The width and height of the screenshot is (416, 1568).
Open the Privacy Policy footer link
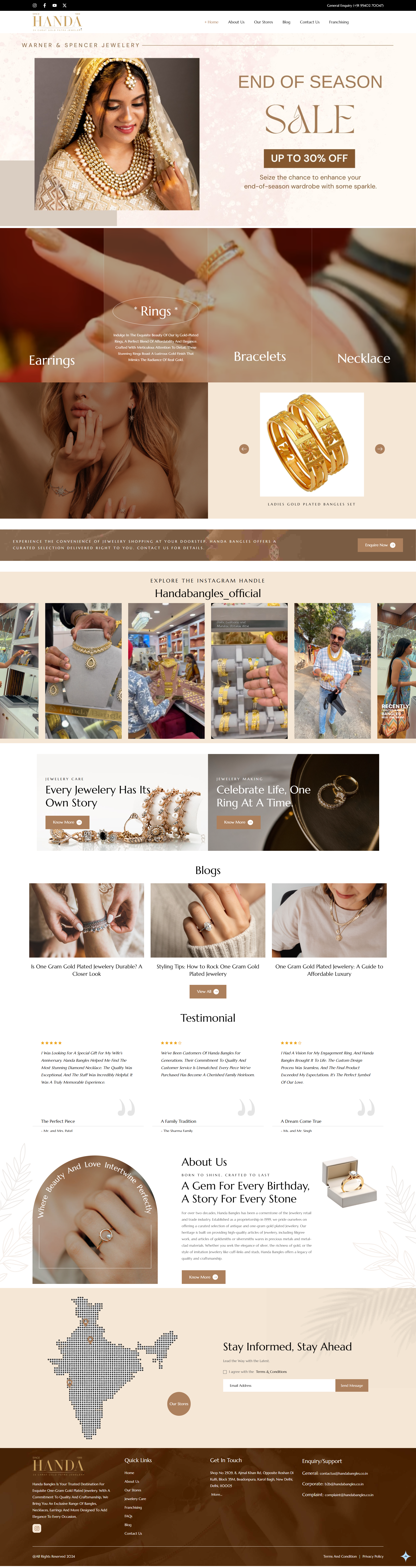[x=373, y=1556]
